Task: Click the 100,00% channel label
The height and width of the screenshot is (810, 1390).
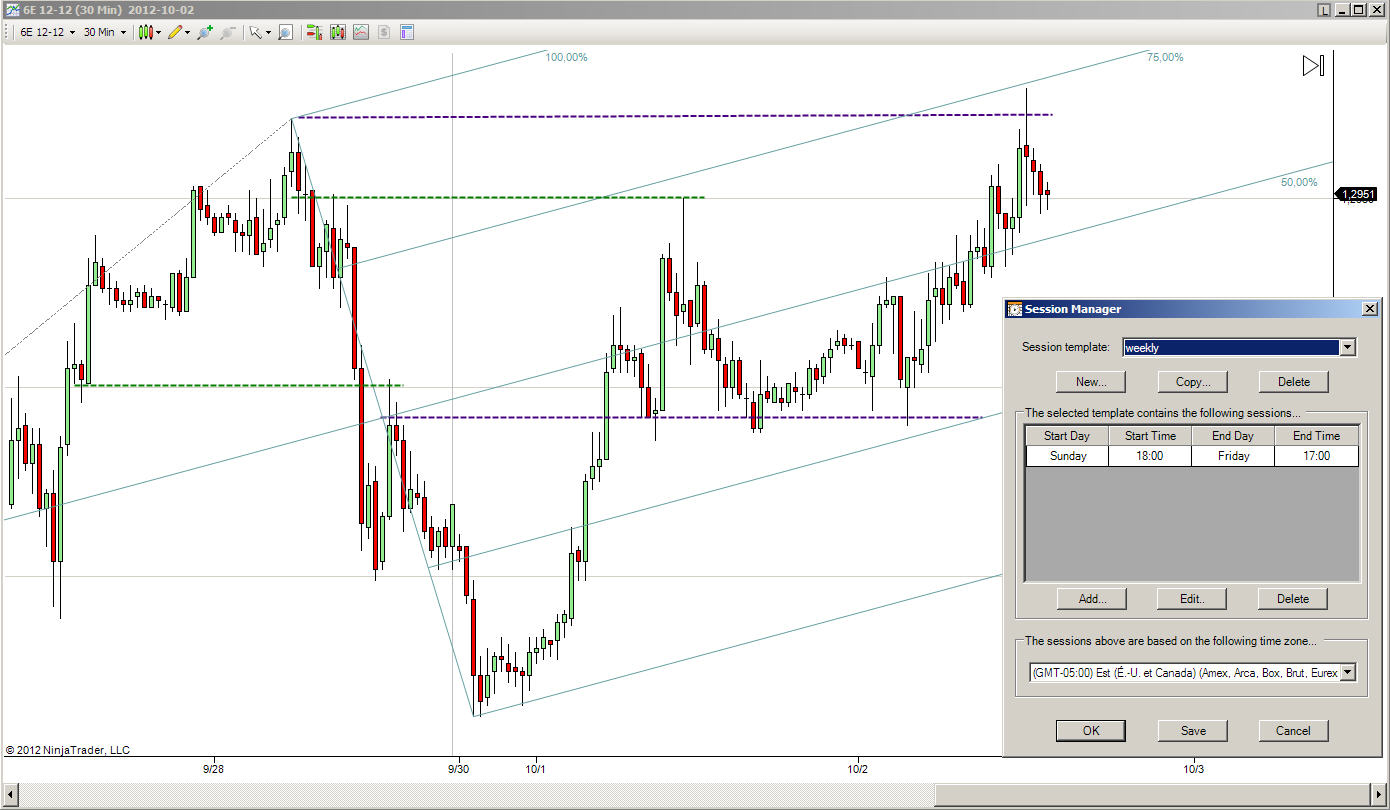Action: click(x=566, y=58)
